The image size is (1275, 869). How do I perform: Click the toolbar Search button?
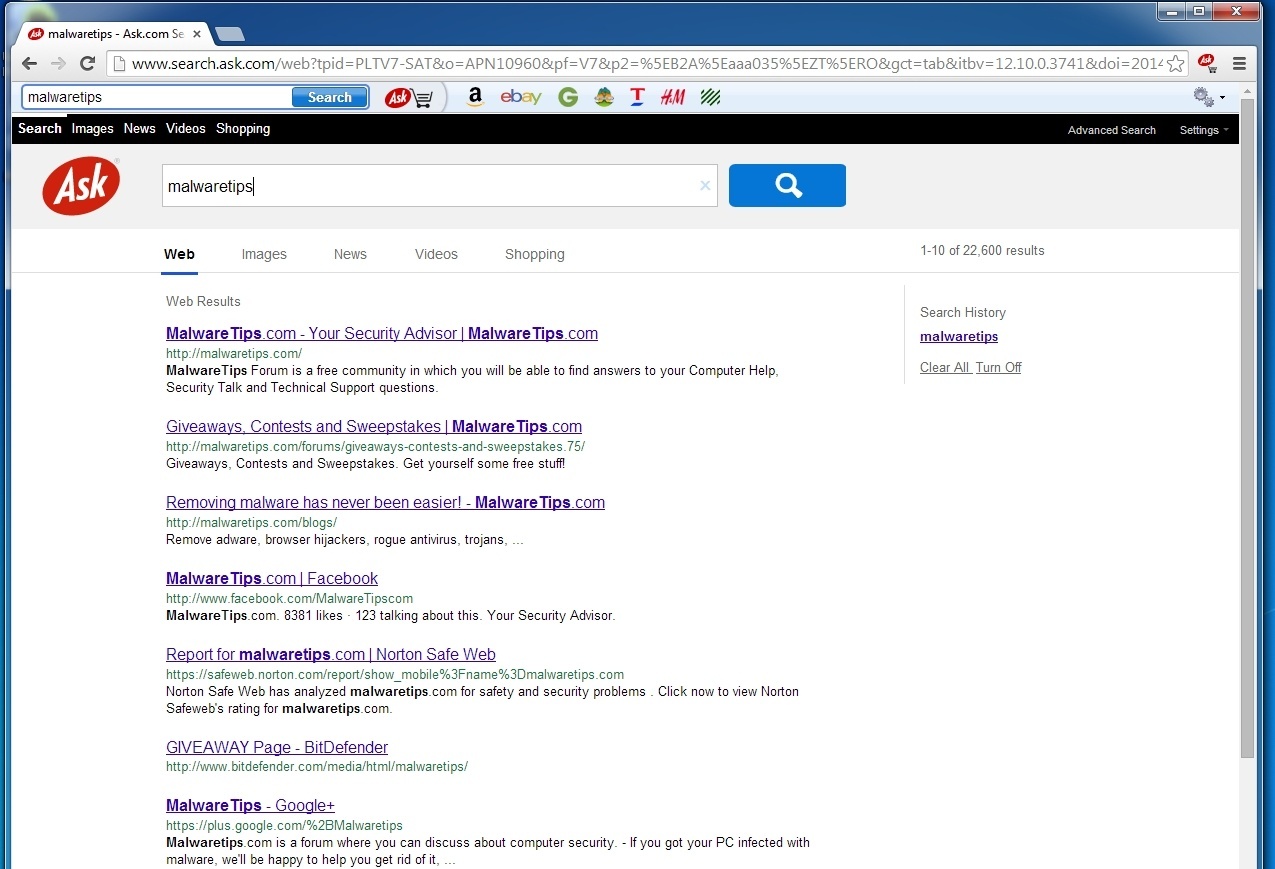point(330,97)
